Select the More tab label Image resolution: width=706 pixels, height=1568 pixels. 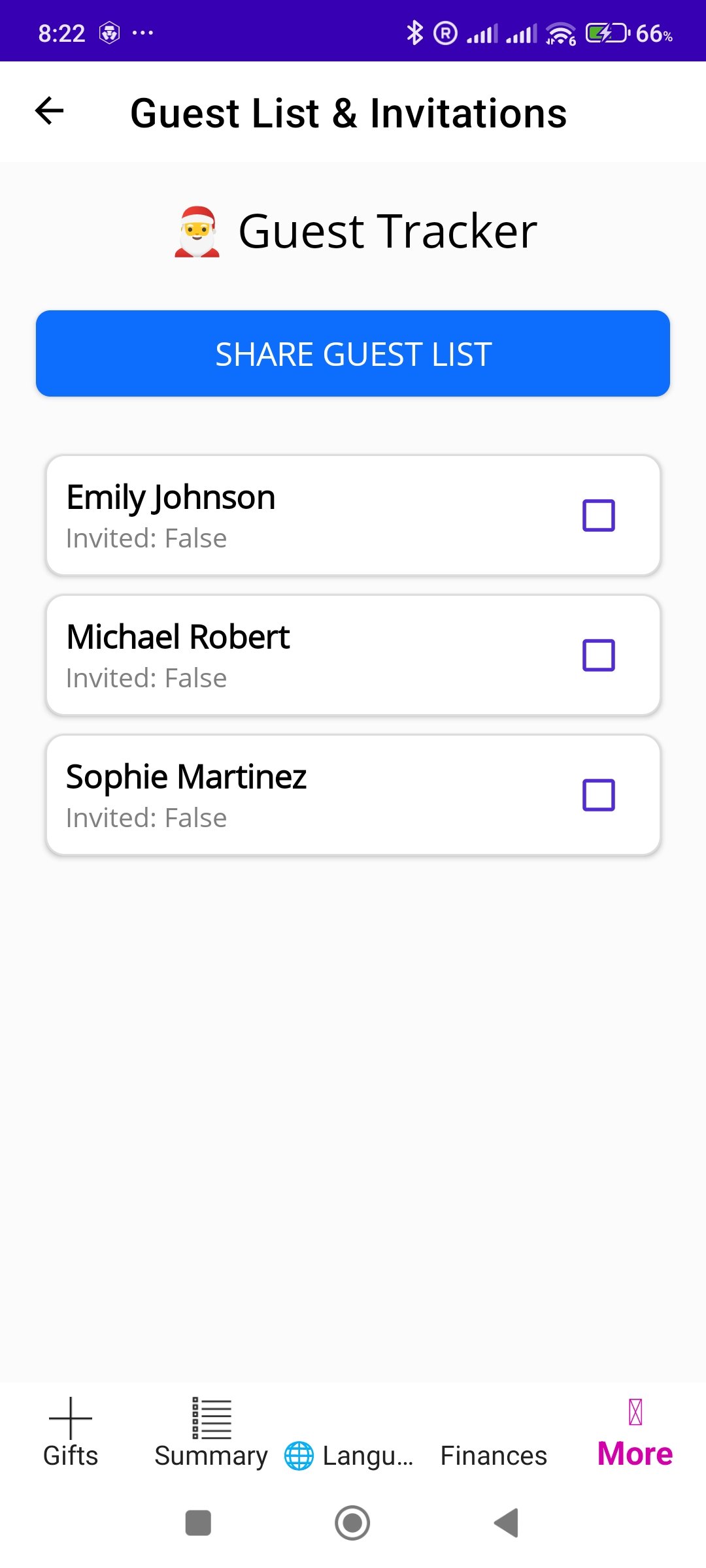635,1454
